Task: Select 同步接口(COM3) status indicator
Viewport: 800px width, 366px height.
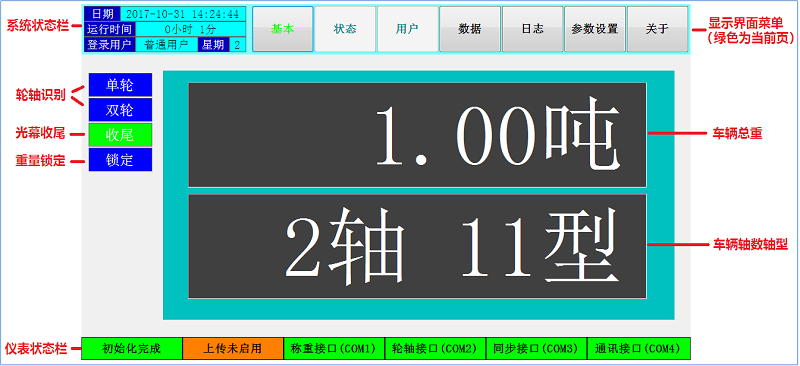Action: tap(536, 349)
